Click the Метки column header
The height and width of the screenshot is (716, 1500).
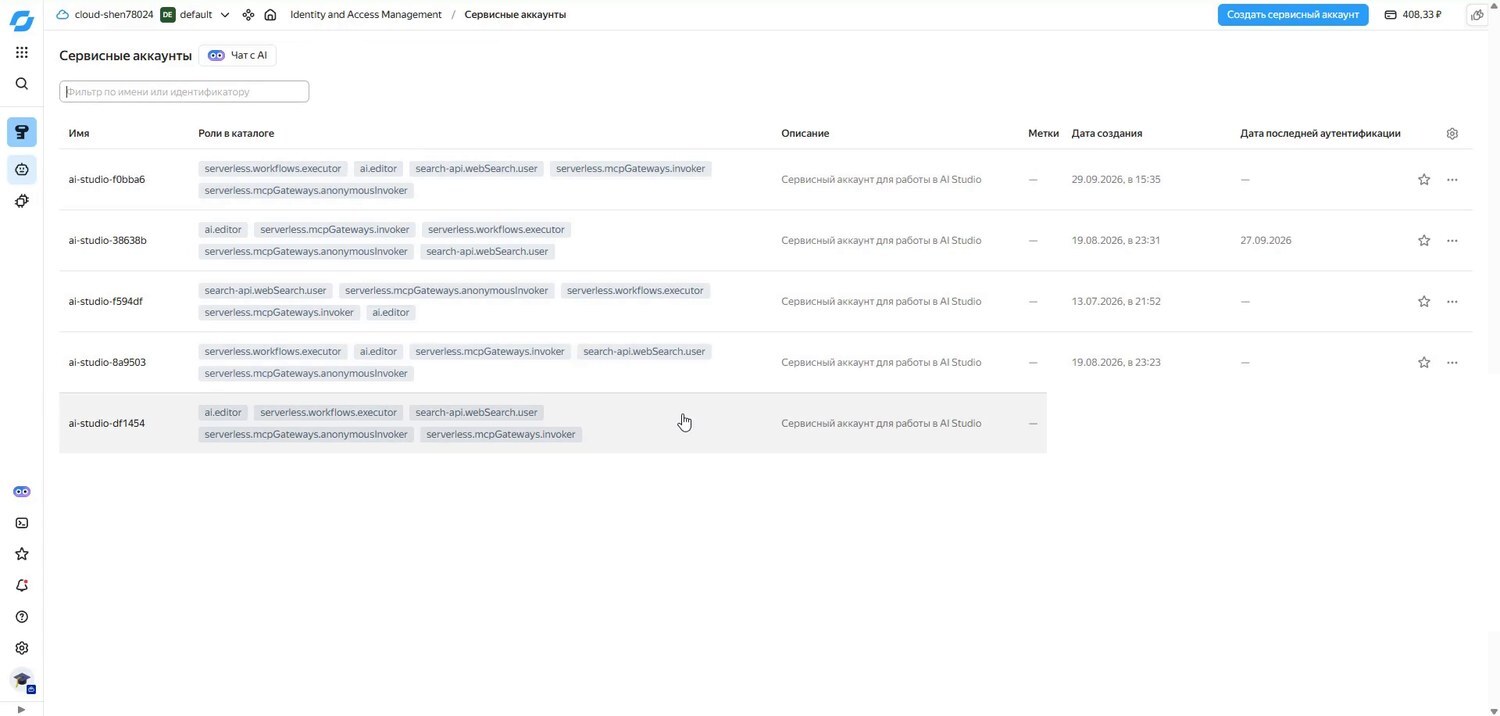1043,134
